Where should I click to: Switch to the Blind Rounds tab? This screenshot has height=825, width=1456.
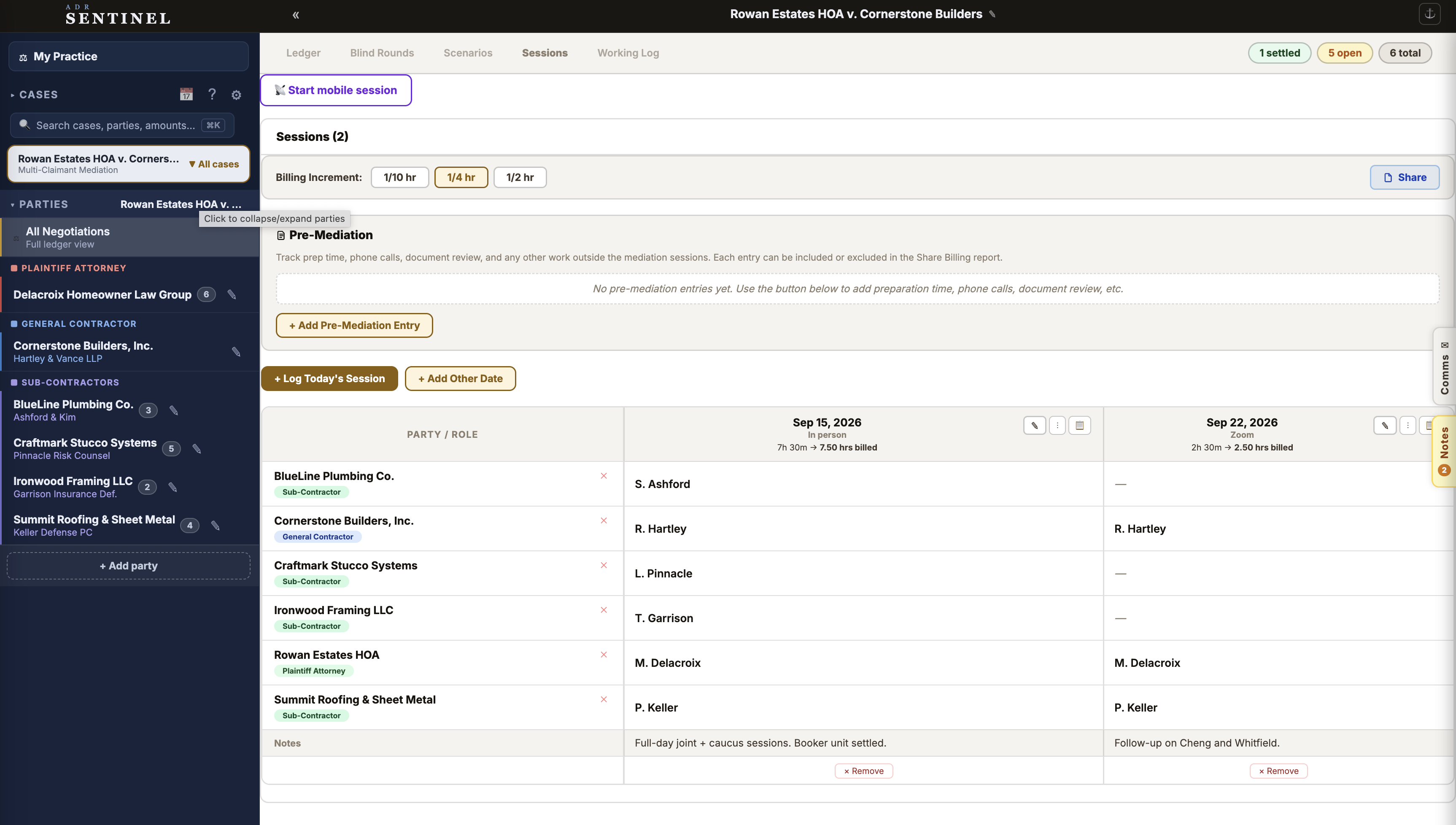pyautogui.click(x=382, y=53)
